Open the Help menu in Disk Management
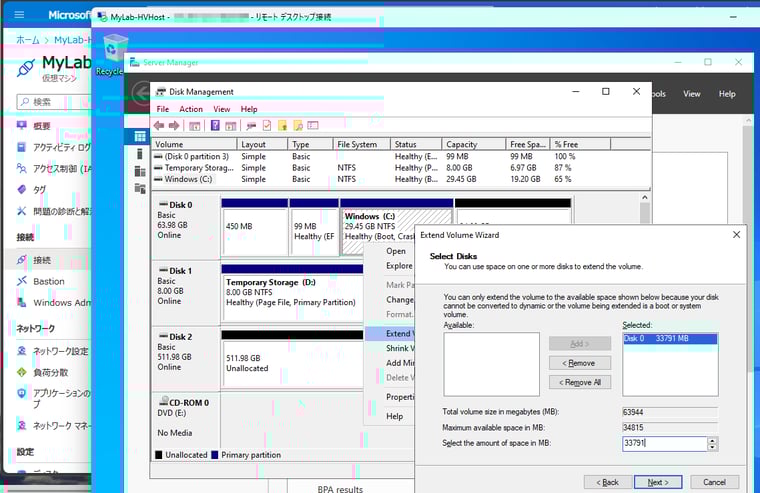The height and width of the screenshot is (493, 760). tap(249, 109)
